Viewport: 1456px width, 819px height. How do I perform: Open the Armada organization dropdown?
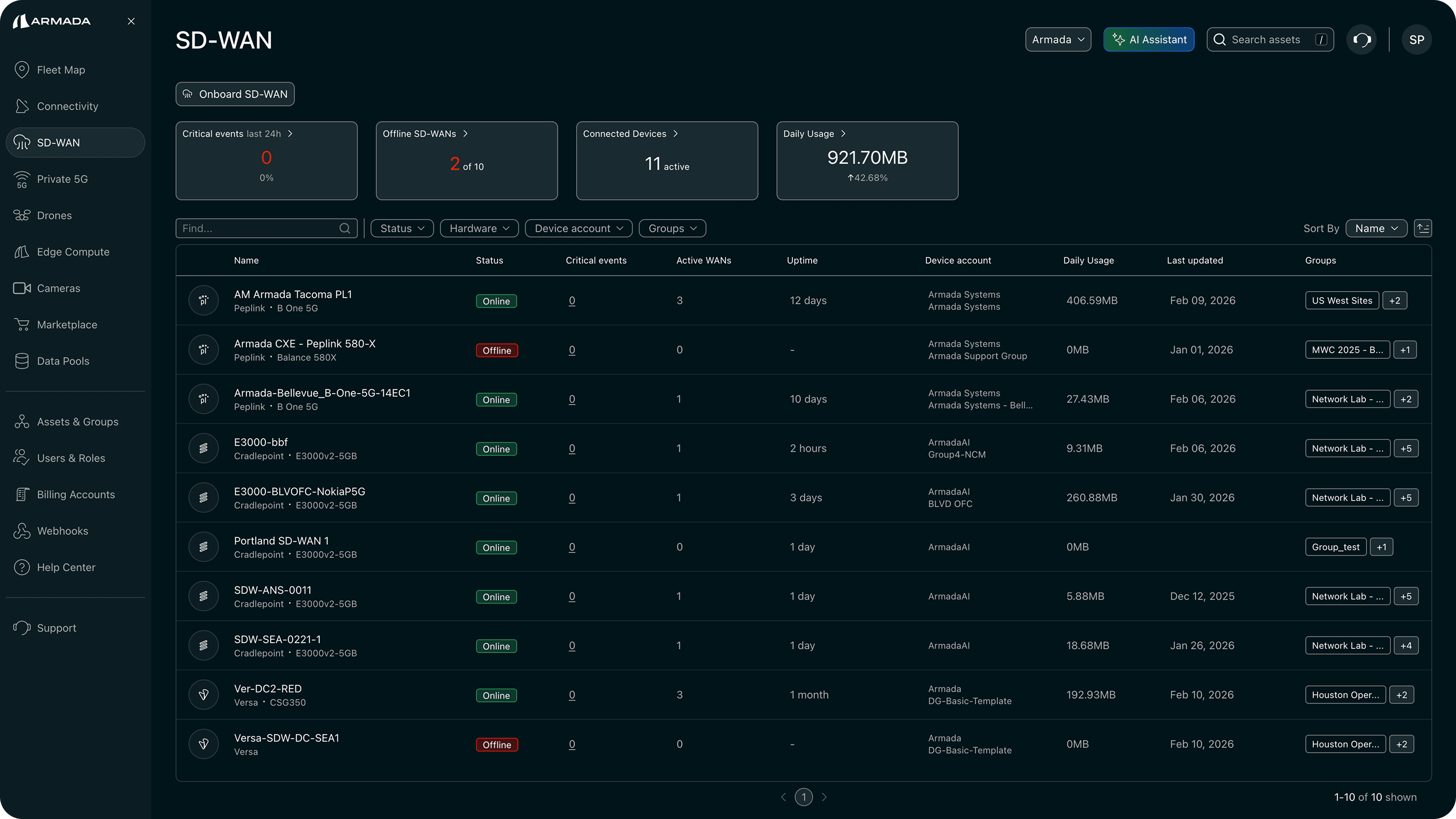coord(1057,40)
